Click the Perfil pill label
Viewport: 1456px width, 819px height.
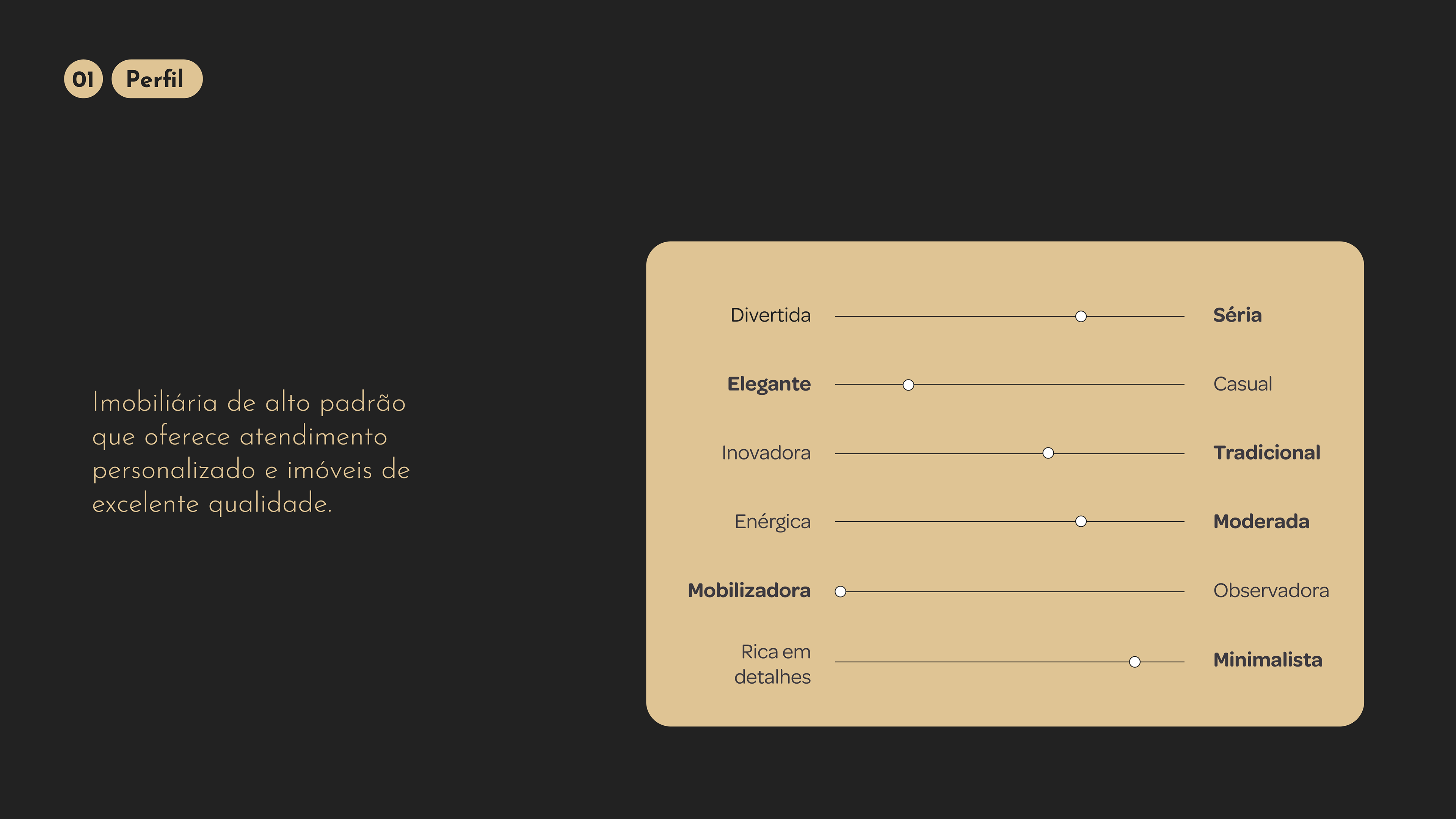click(x=157, y=79)
